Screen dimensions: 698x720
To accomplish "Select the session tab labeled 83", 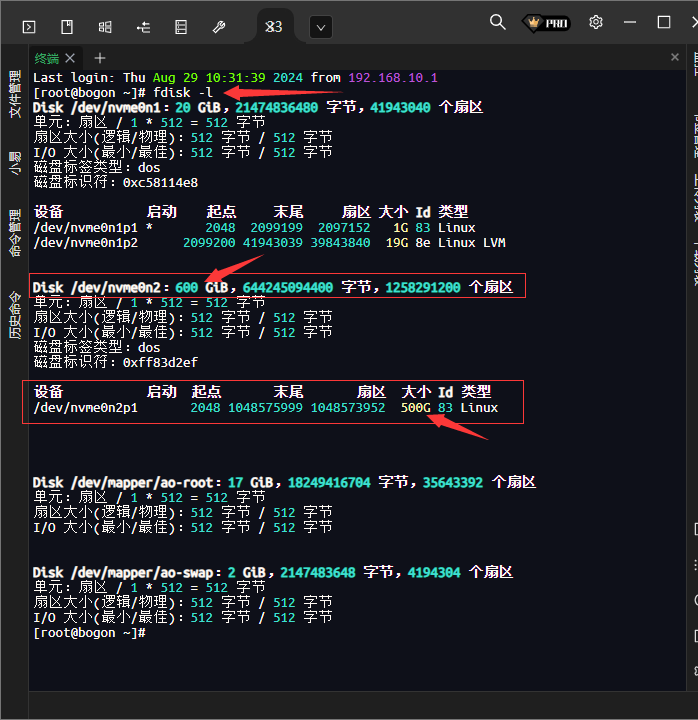I will 274,27.
